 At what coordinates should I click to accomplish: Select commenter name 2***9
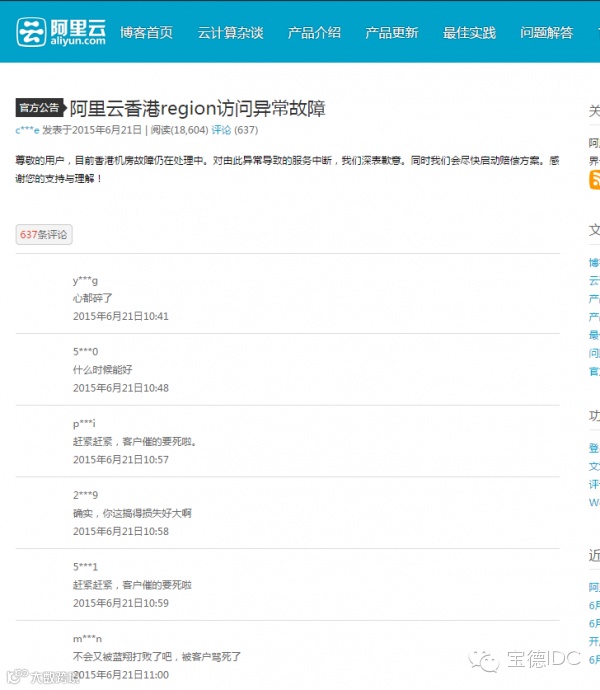(85, 495)
